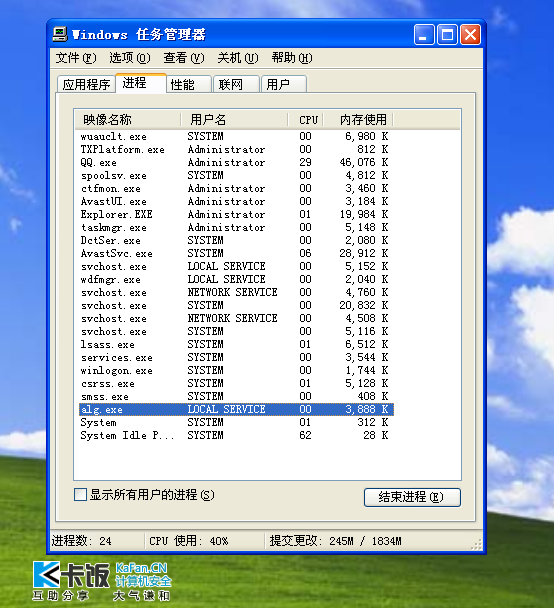Select svchost.exe using 4,760 K
Screen dimensions: 554x608
pyautogui.click(x=236, y=292)
